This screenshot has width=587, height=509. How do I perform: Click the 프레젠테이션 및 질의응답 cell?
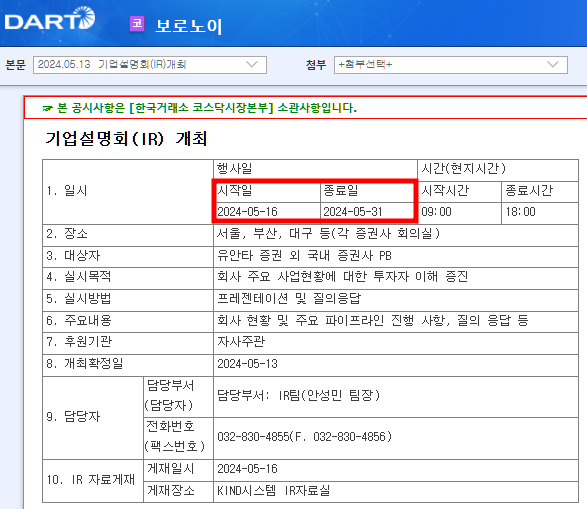pos(396,299)
